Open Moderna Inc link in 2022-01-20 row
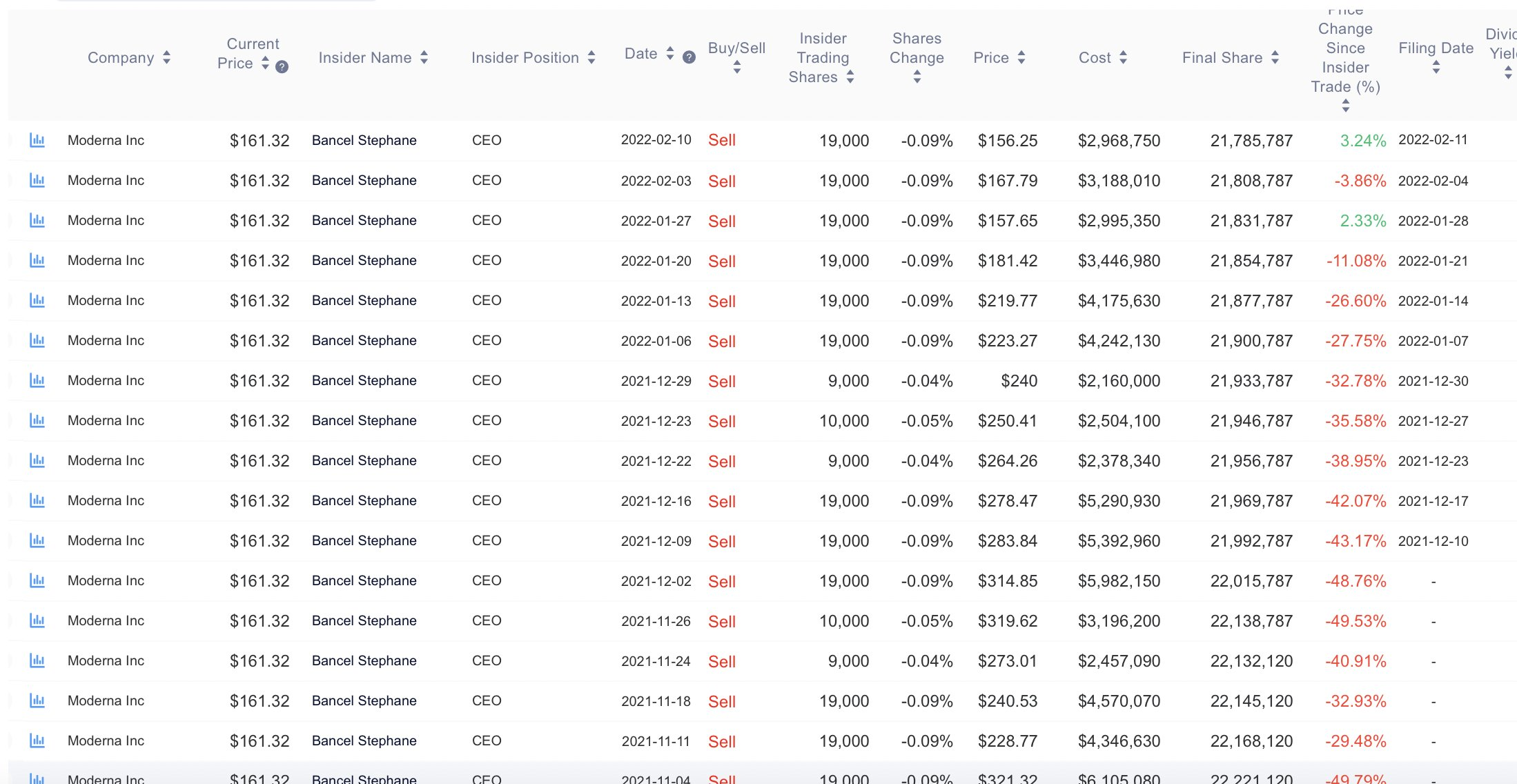 tap(106, 261)
